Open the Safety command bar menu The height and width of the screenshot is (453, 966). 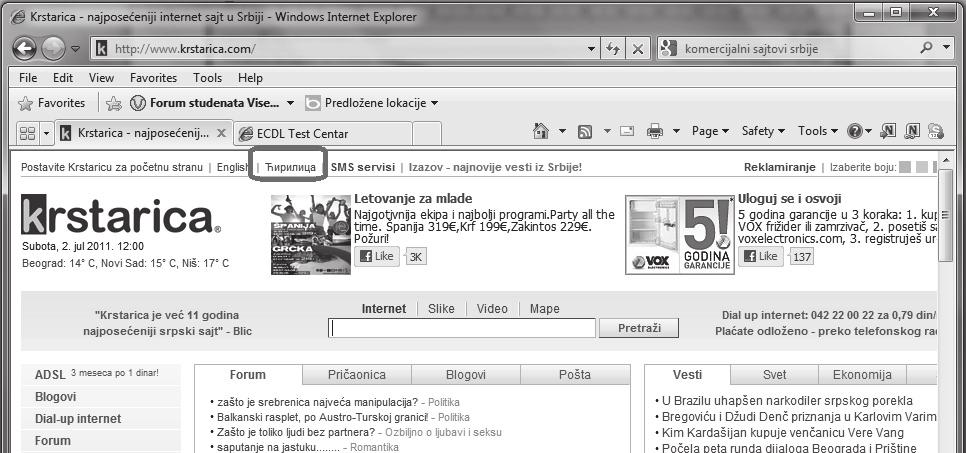point(763,131)
